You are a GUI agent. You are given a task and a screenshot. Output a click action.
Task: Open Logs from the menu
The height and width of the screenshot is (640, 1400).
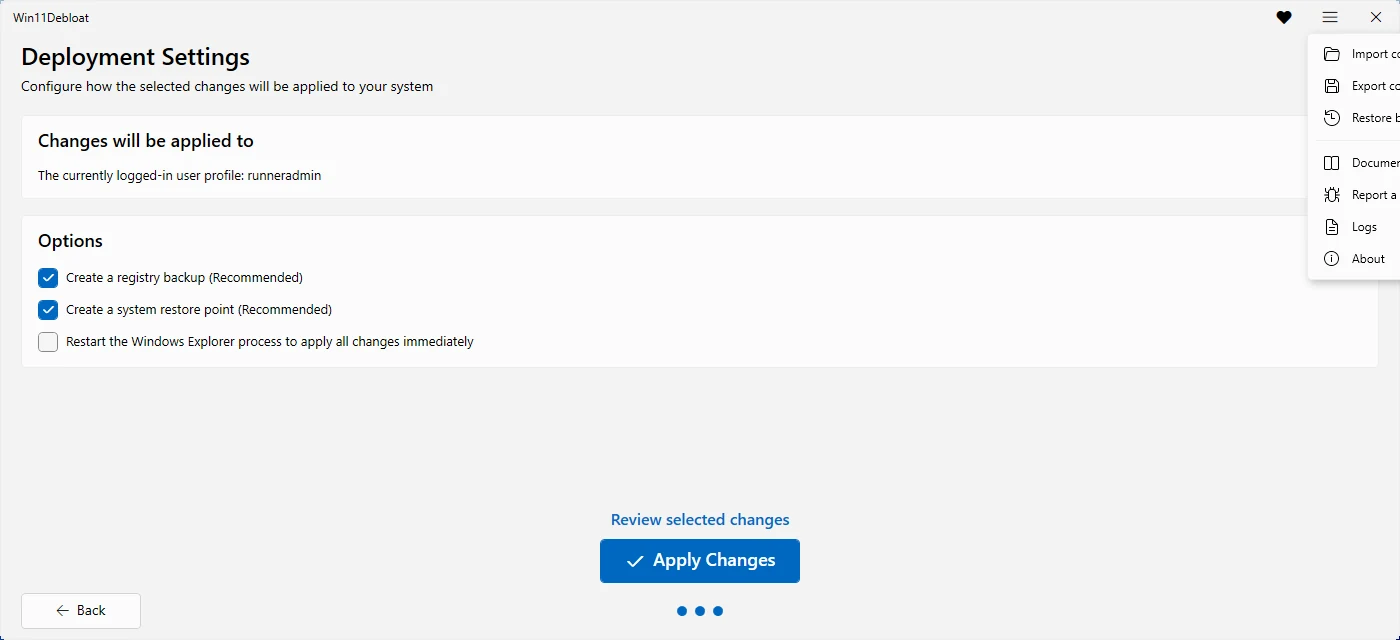1355,227
